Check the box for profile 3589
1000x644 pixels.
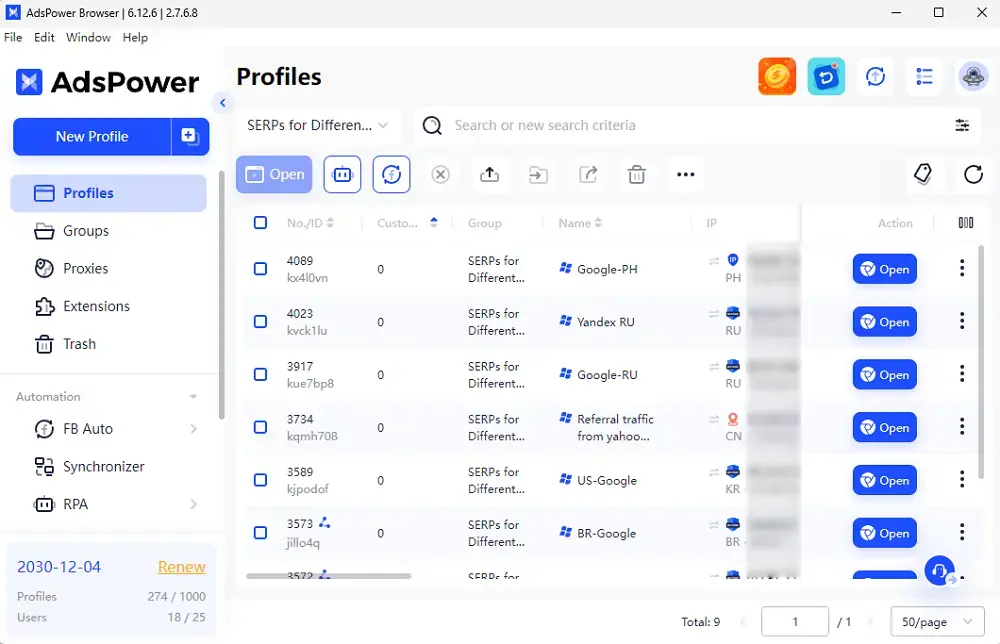coord(260,480)
